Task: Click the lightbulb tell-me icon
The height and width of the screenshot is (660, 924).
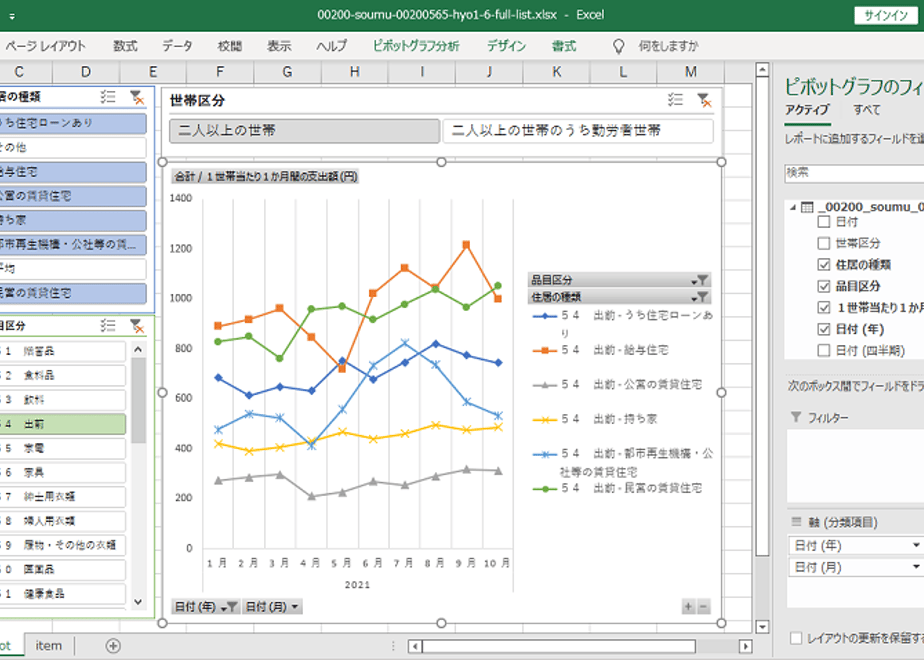Action: [x=618, y=46]
